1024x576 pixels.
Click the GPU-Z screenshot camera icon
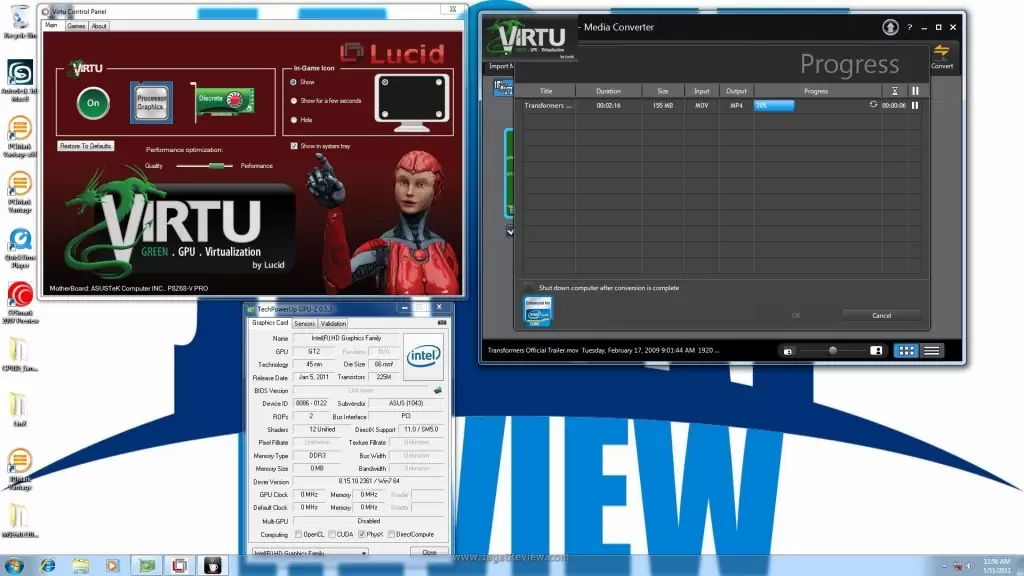coord(442,323)
